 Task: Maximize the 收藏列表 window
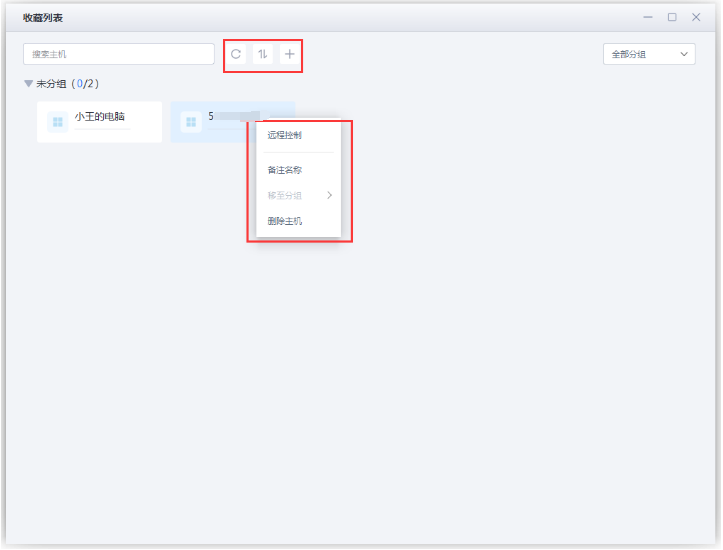[x=672, y=18]
